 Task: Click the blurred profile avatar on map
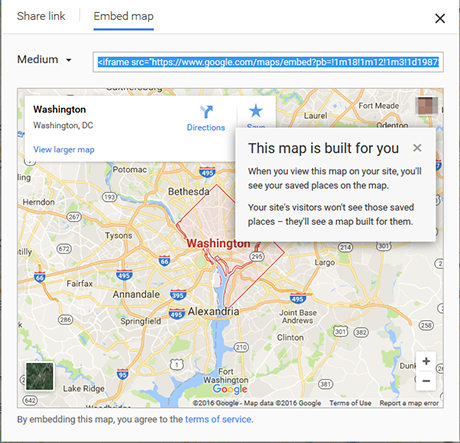pos(427,106)
